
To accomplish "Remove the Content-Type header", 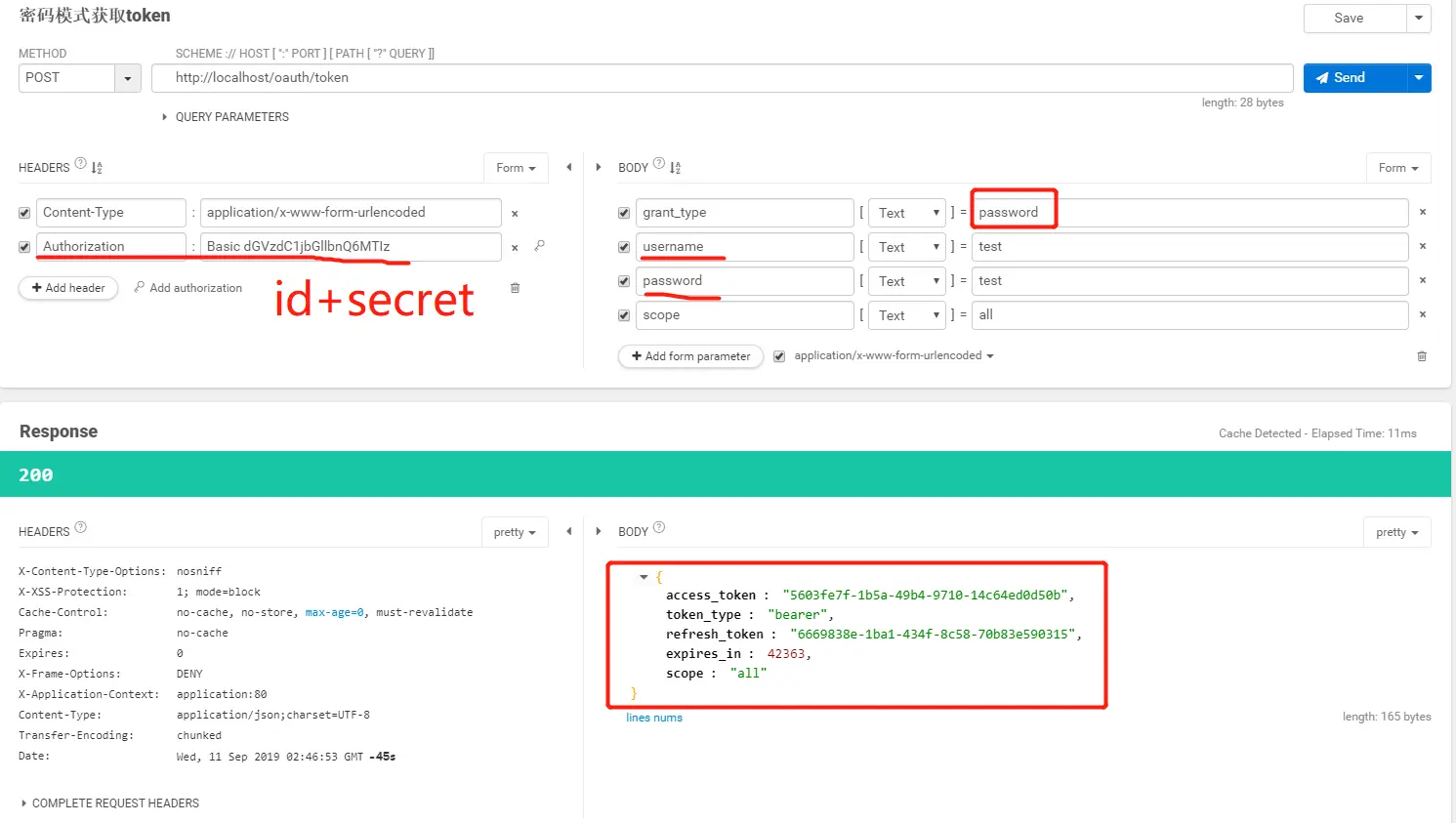I will point(515,213).
